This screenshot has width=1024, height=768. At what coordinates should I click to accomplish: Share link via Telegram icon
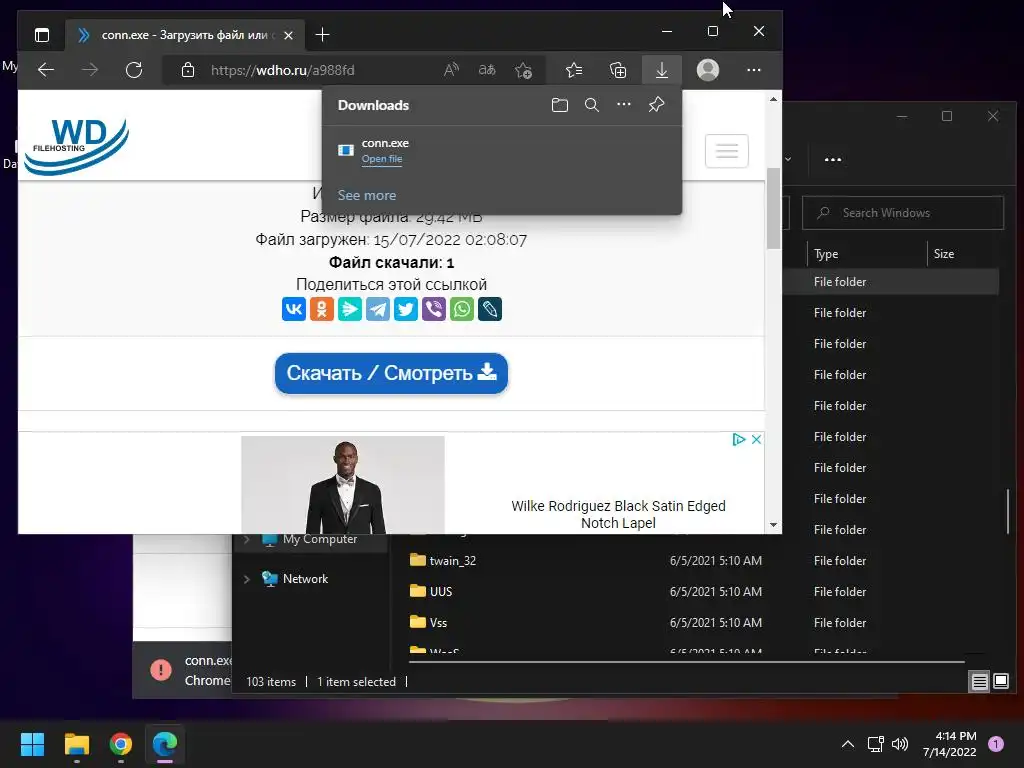pos(377,309)
